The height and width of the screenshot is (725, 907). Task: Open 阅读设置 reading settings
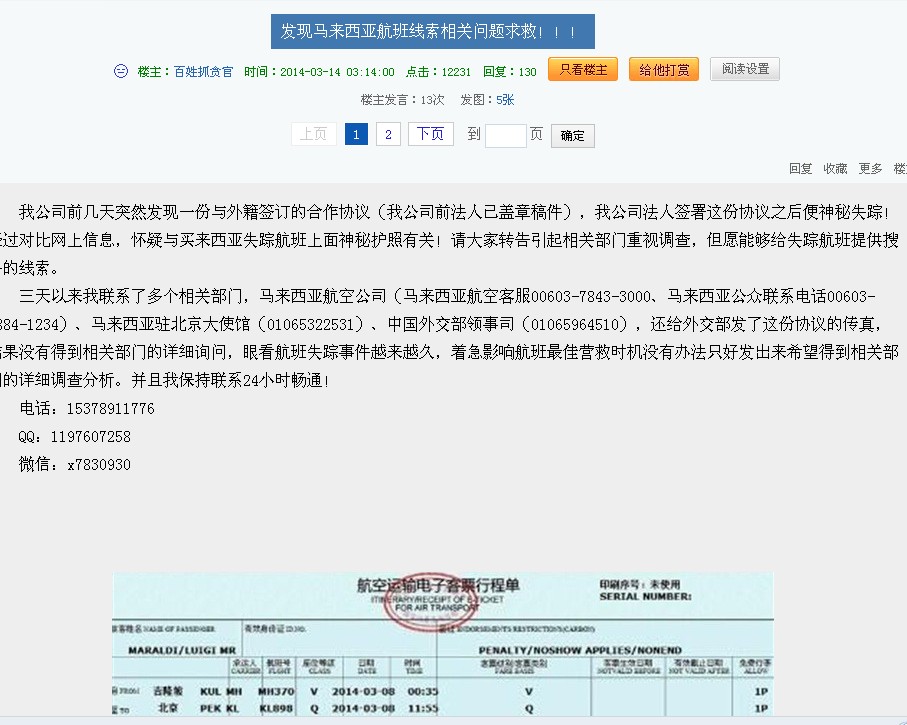[745, 69]
